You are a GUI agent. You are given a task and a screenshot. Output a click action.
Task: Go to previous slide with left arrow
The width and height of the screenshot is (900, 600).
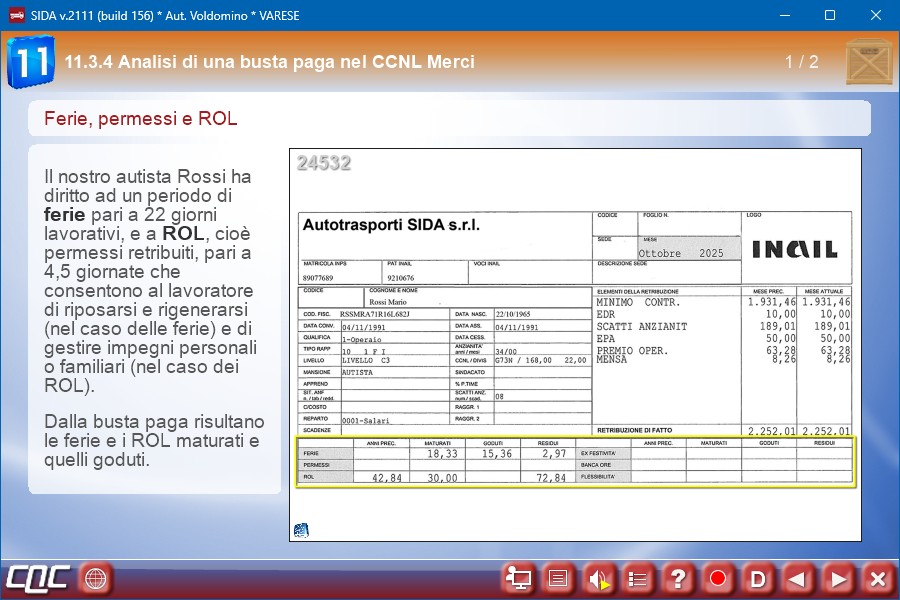(798, 578)
